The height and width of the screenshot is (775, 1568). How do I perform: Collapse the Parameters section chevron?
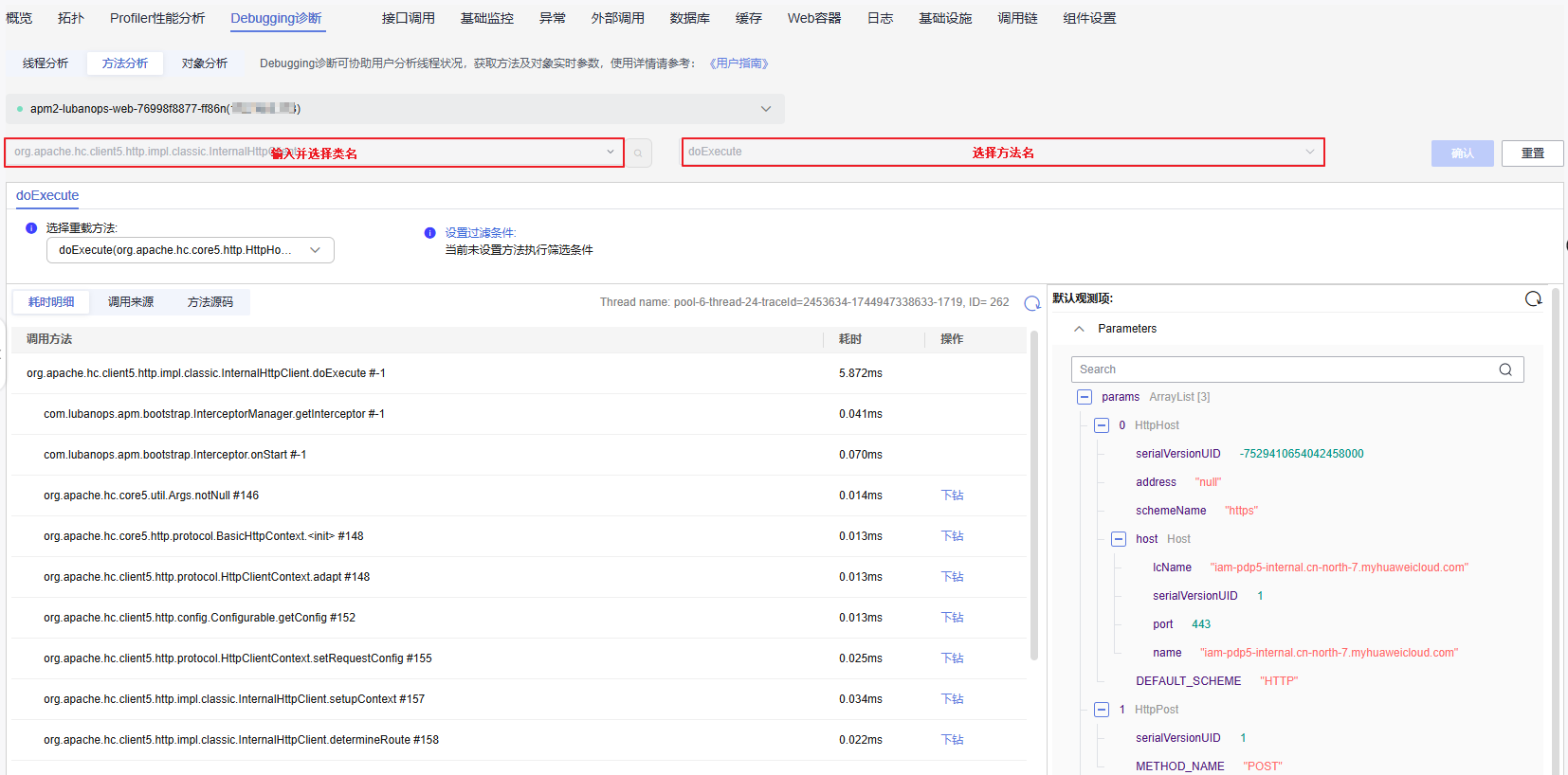click(1079, 329)
